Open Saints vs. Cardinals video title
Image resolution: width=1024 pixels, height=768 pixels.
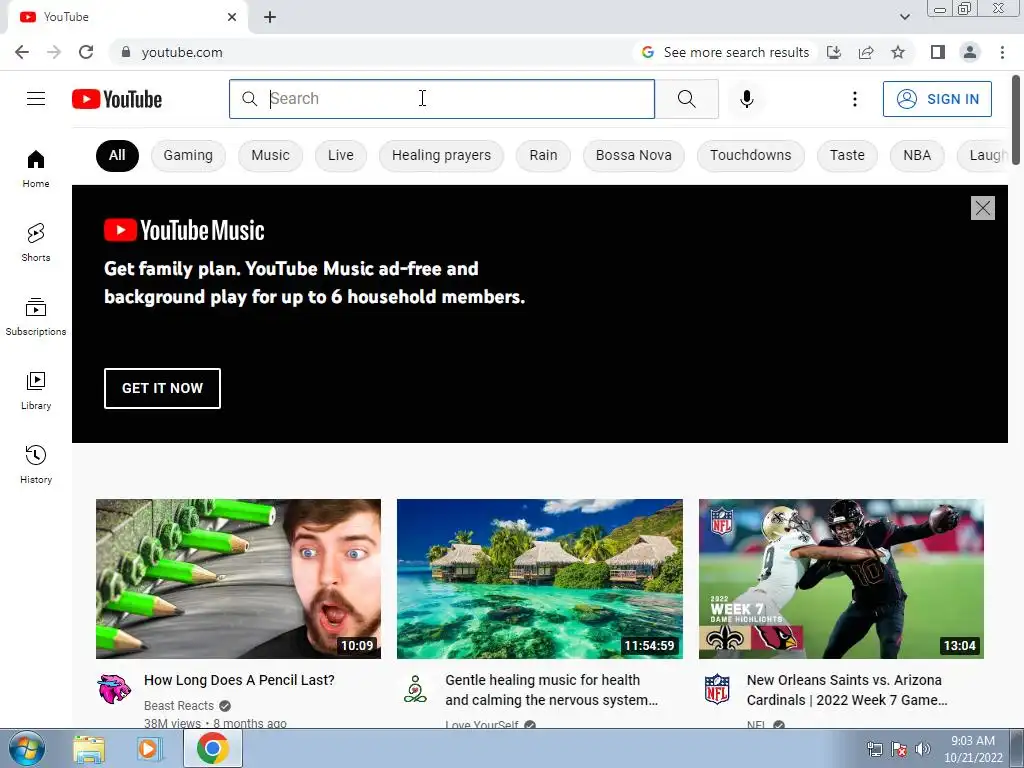click(847, 690)
